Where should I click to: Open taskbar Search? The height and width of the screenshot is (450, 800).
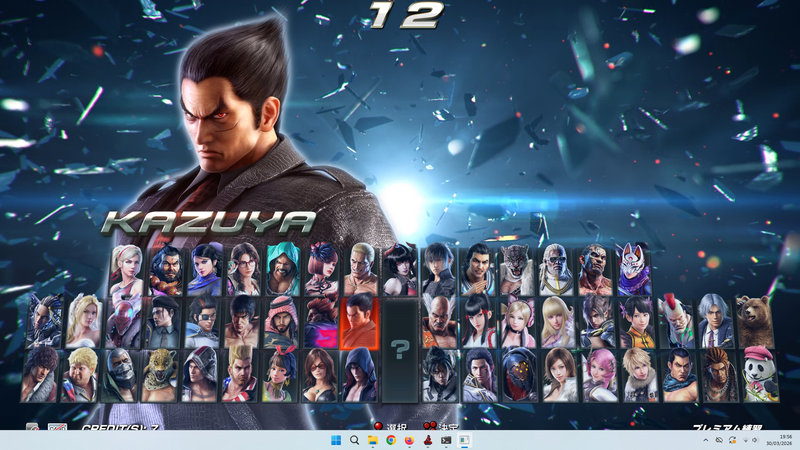coord(354,440)
